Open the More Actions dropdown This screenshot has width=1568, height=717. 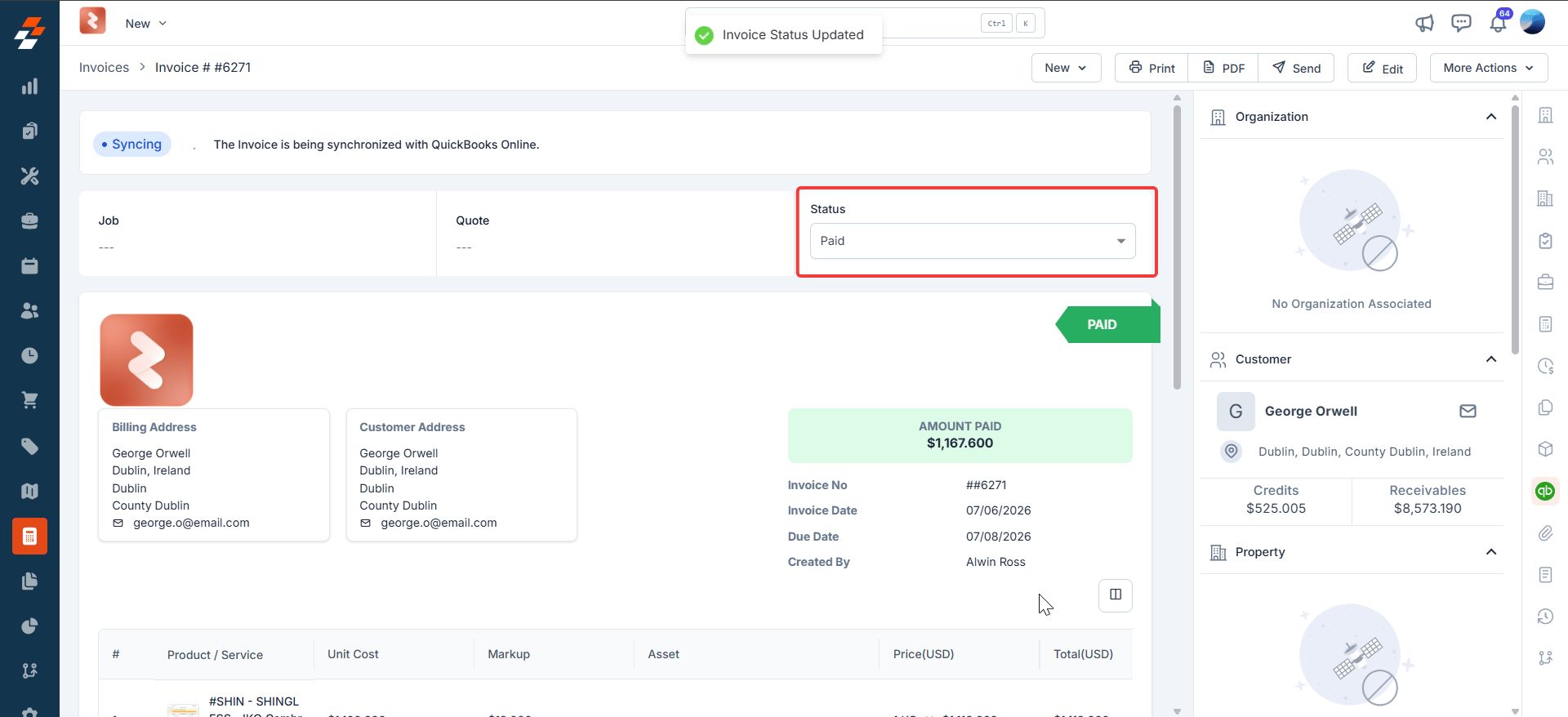point(1488,68)
